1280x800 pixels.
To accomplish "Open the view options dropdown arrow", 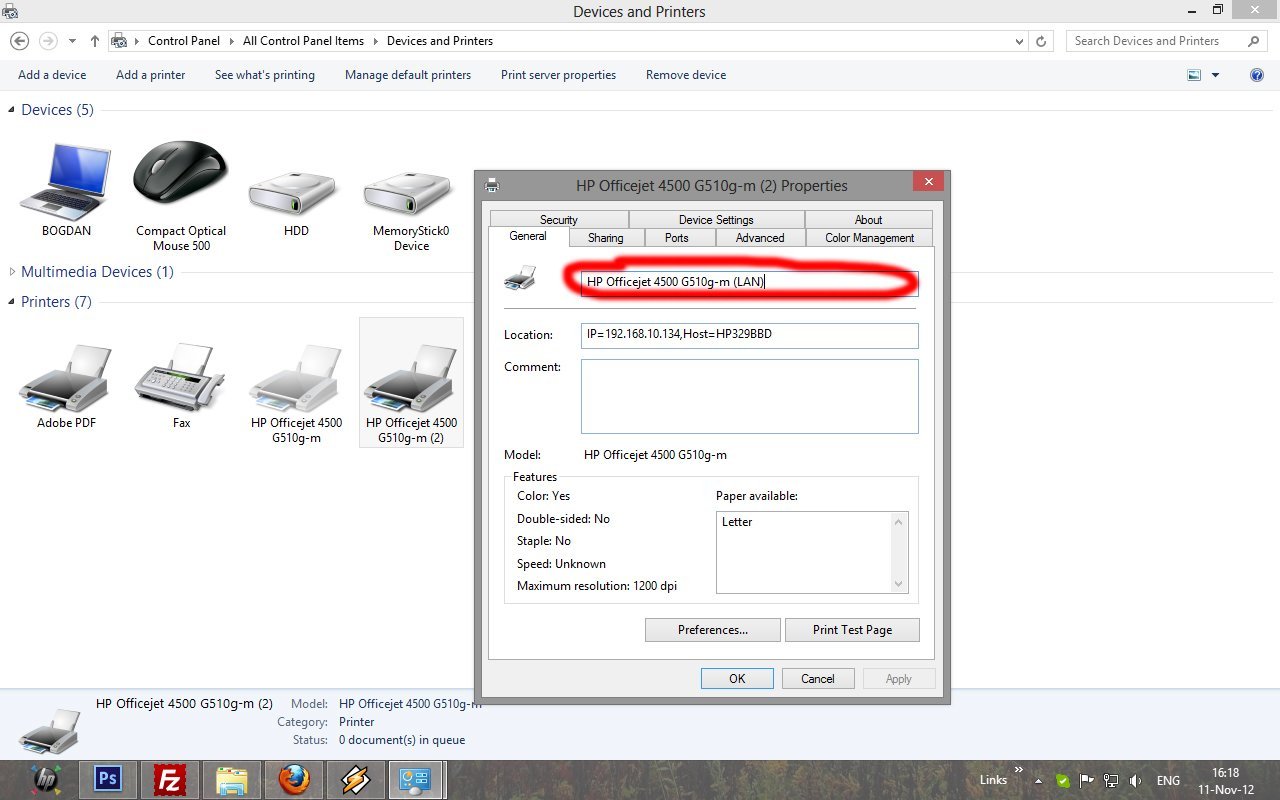I will (1216, 75).
